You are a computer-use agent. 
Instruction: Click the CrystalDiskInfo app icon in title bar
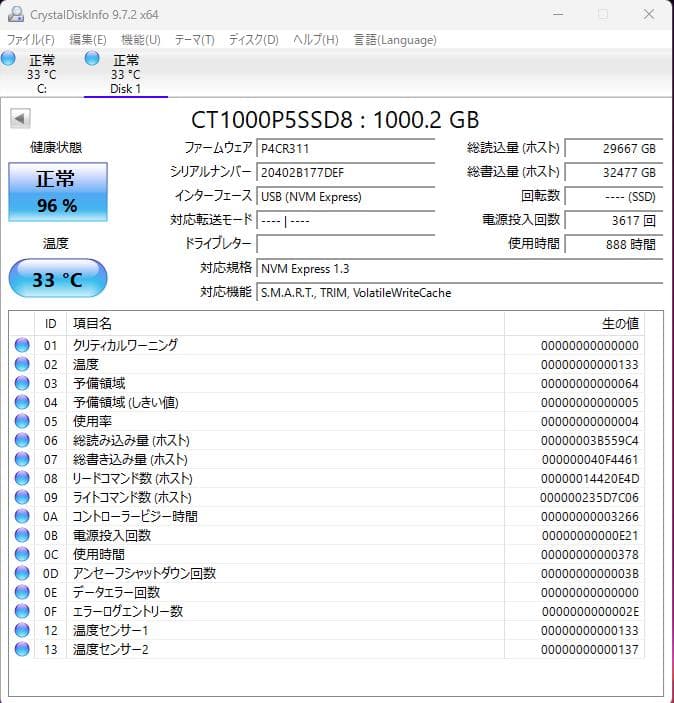tap(16, 14)
